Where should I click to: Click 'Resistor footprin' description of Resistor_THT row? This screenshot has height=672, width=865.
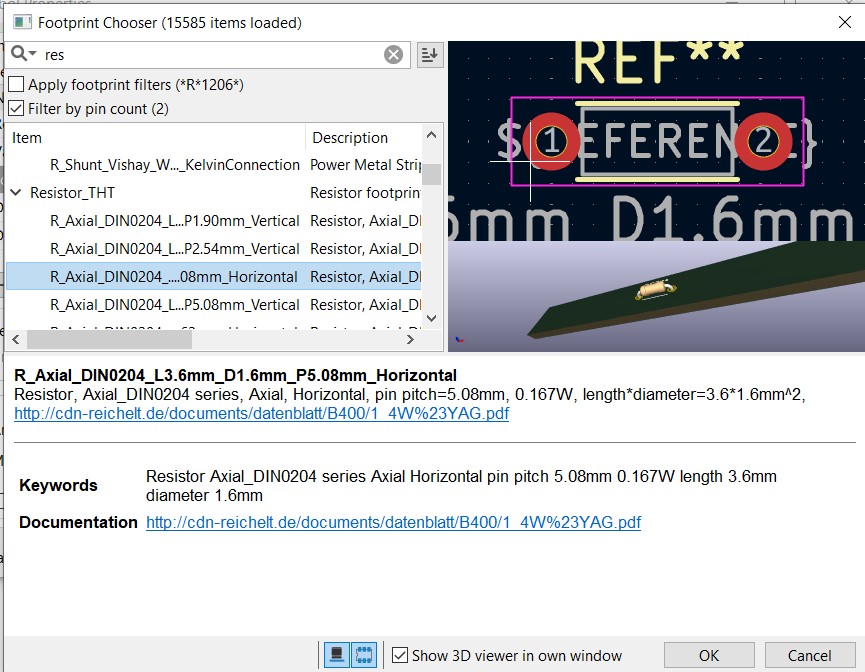365,193
